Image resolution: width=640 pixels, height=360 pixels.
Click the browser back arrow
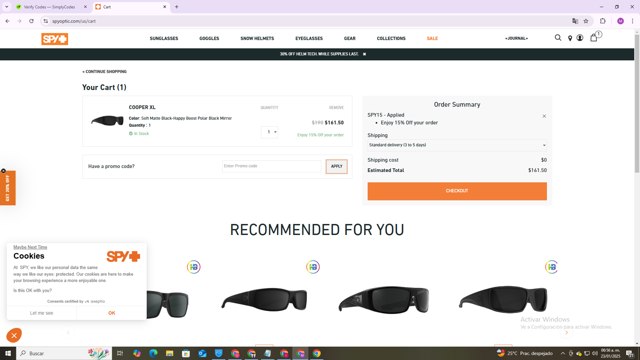click(x=7, y=21)
